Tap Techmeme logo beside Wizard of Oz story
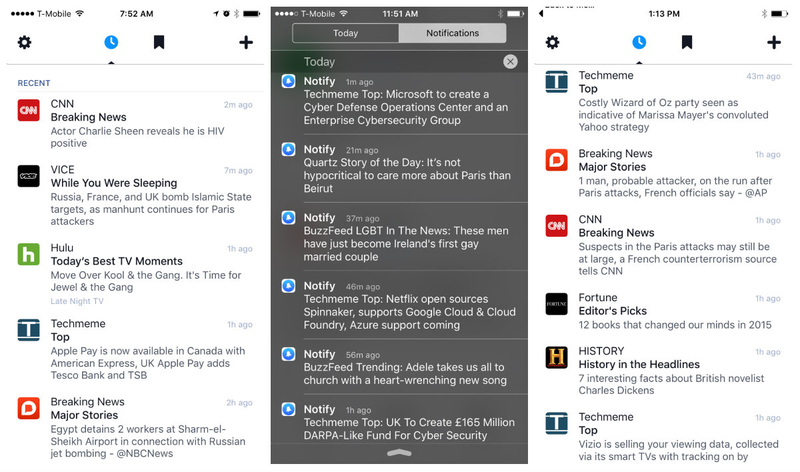The image size is (800, 472). [556, 82]
